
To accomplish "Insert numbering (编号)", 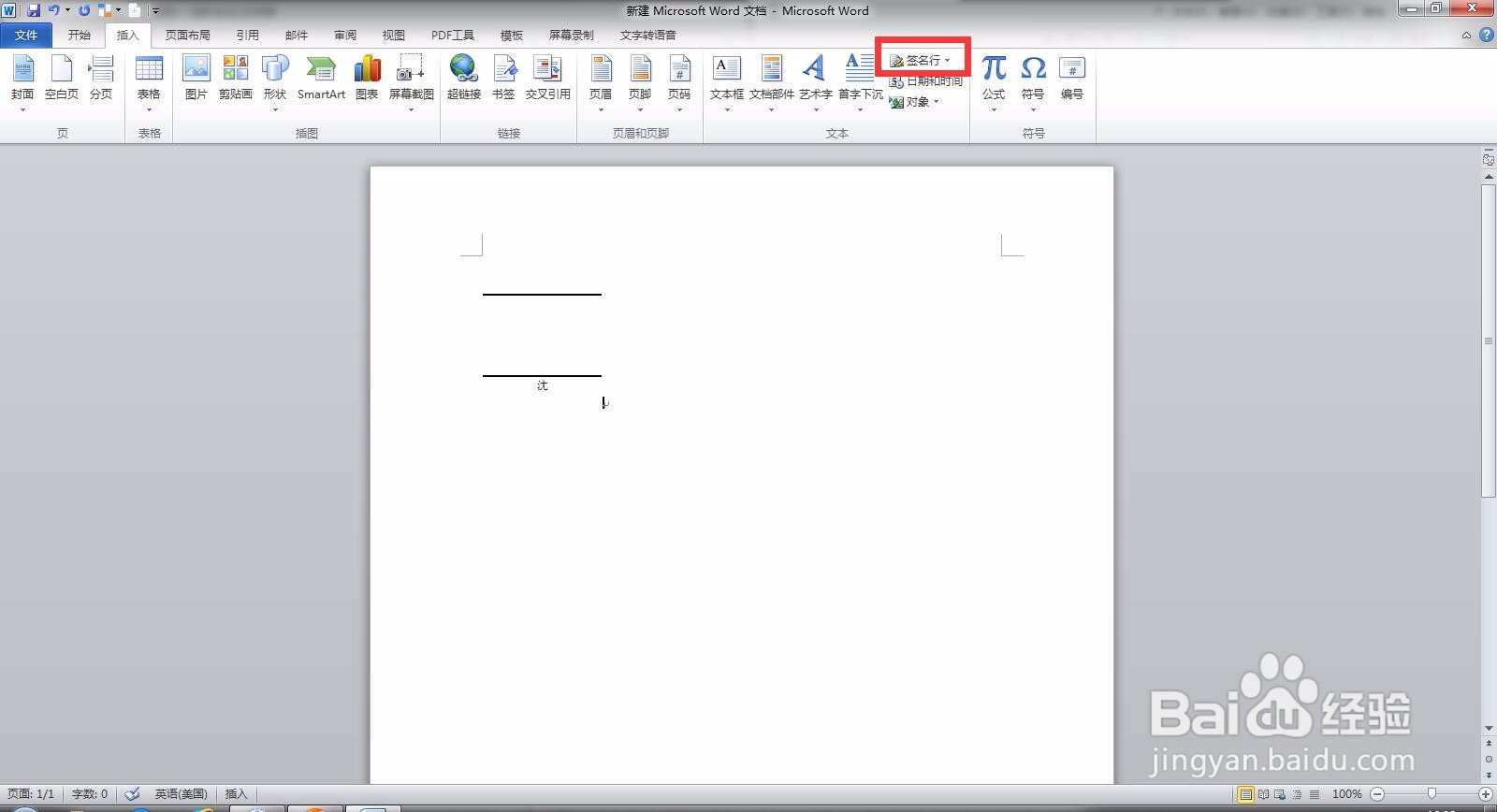I will (1072, 79).
